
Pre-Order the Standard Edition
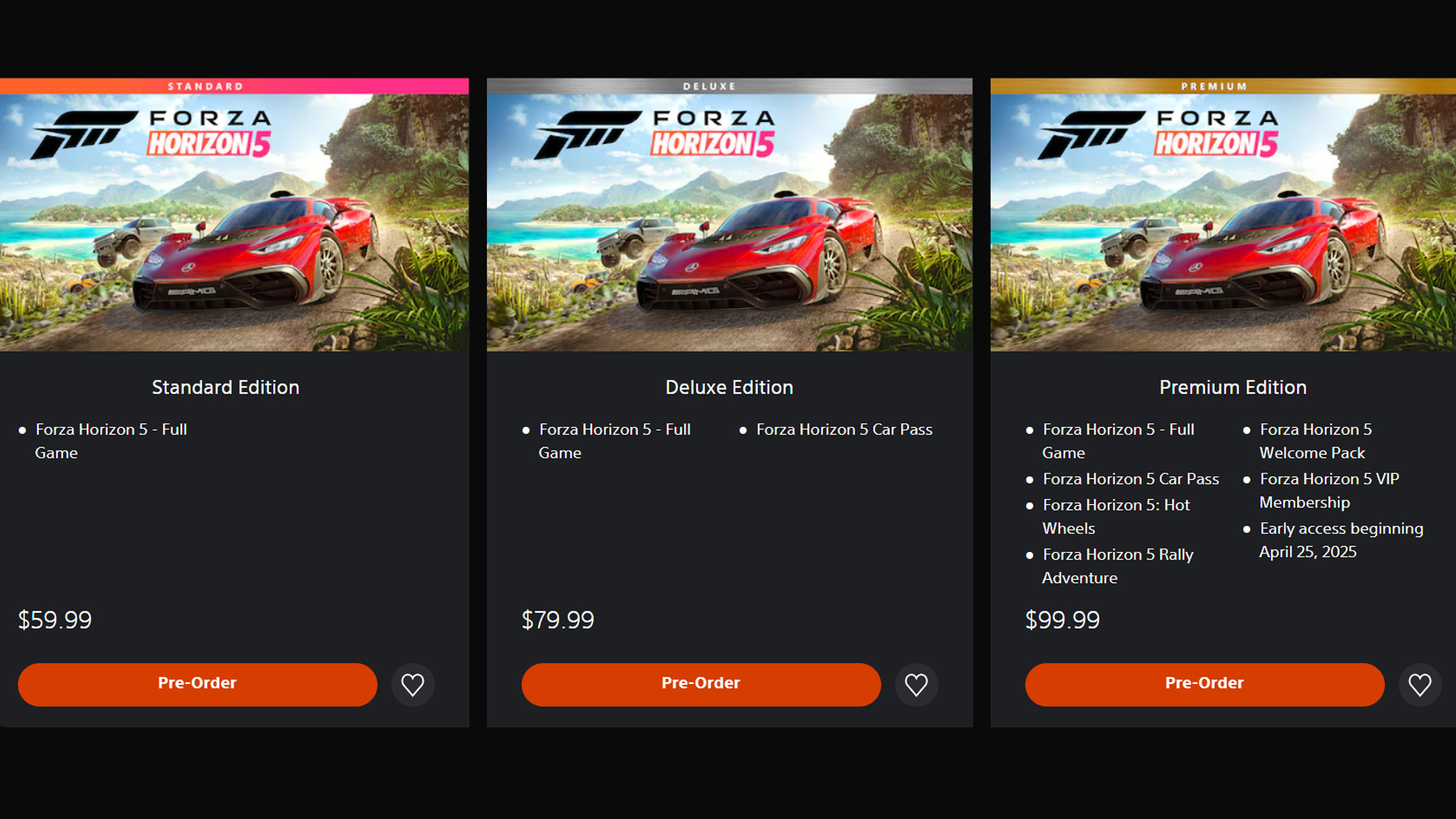coord(196,683)
